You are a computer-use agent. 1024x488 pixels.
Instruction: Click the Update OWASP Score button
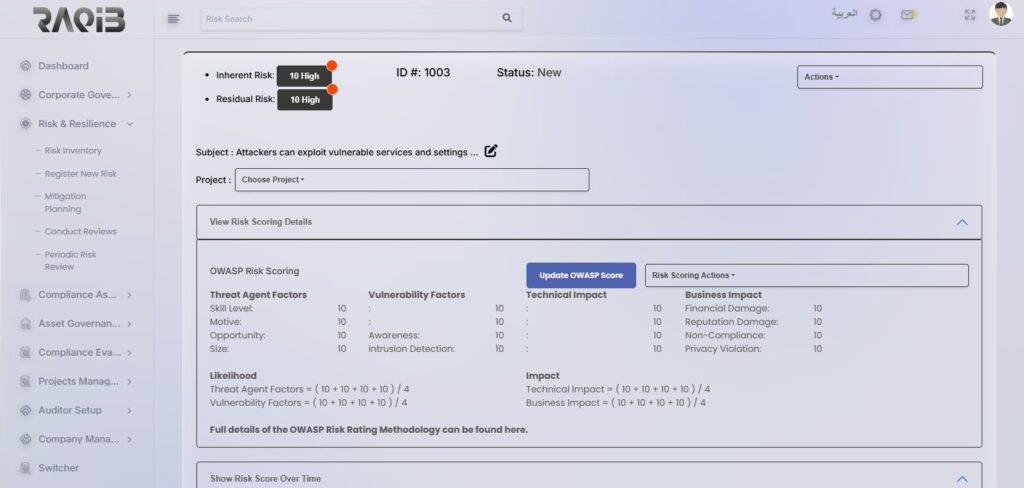tap(581, 275)
